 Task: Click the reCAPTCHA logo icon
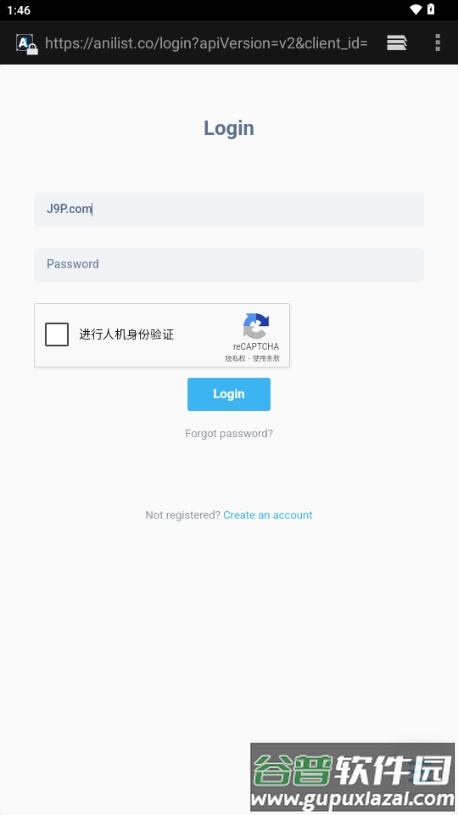pyautogui.click(x=256, y=326)
